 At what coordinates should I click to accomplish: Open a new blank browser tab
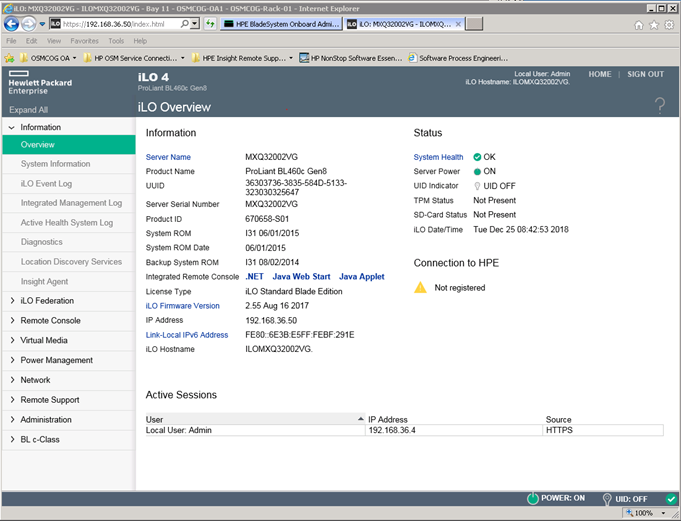tap(474, 24)
